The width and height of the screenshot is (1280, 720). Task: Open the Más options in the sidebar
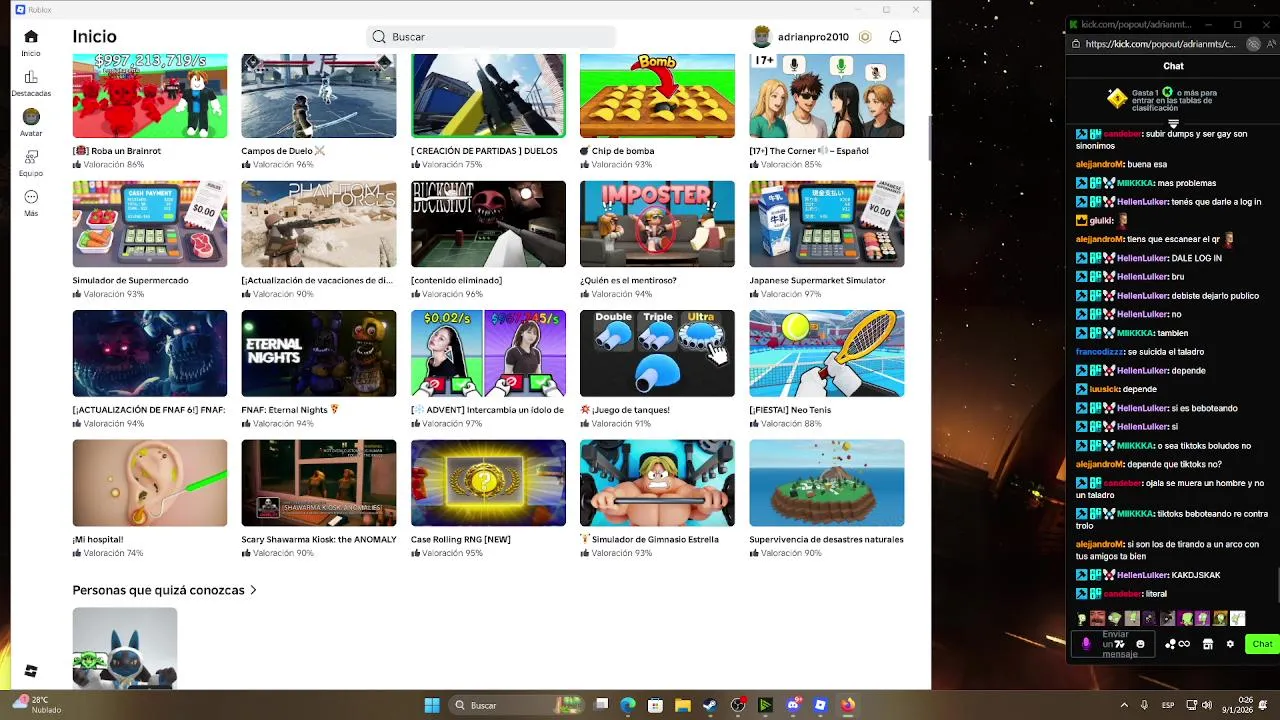31,204
